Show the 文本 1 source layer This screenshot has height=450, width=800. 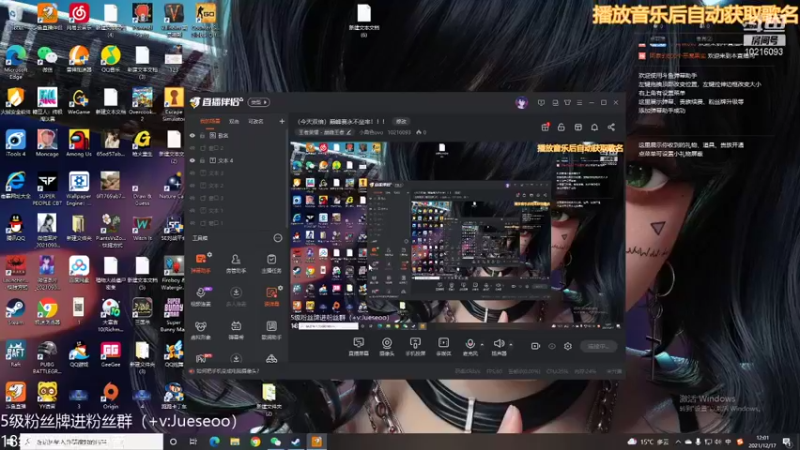click(x=192, y=210)
